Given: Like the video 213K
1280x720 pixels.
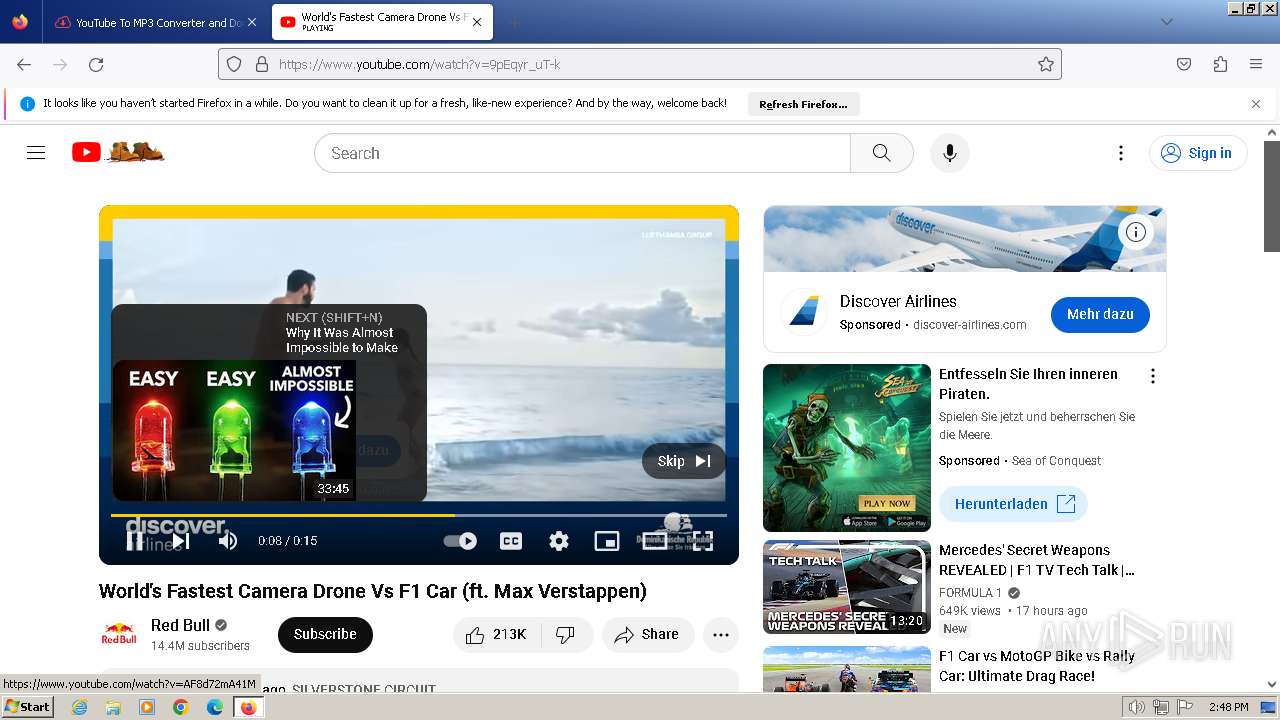Looking at the screenshot, I should [x=497, y=634].
